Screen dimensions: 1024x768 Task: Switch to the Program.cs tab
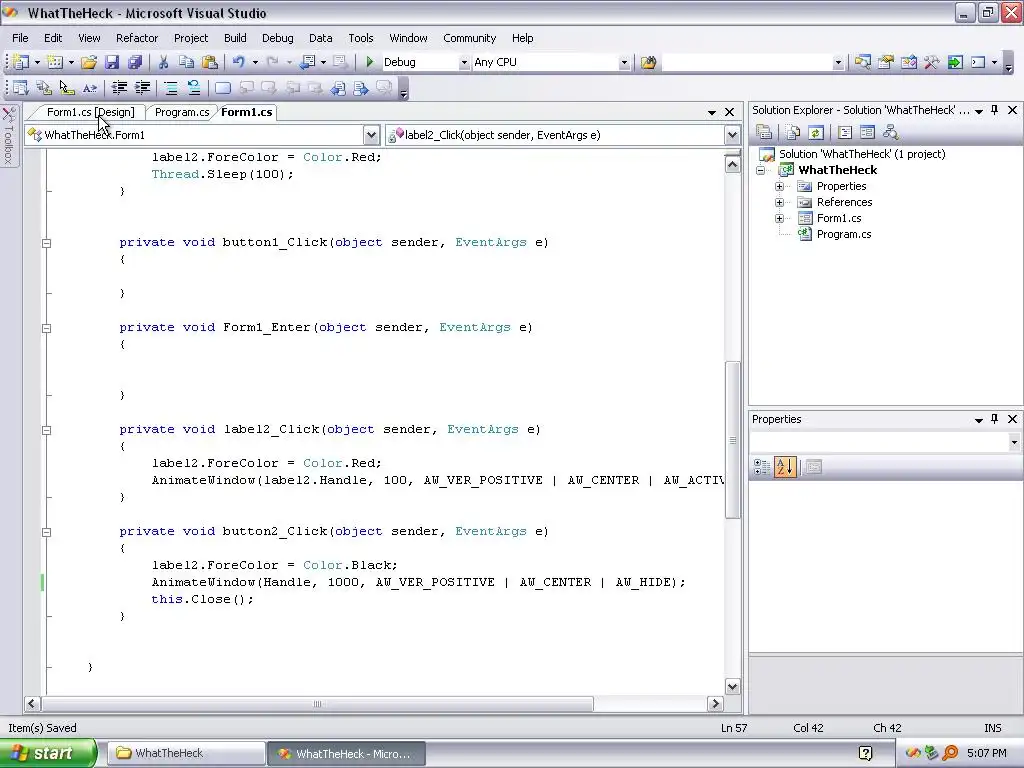click(x=182, y=112)
